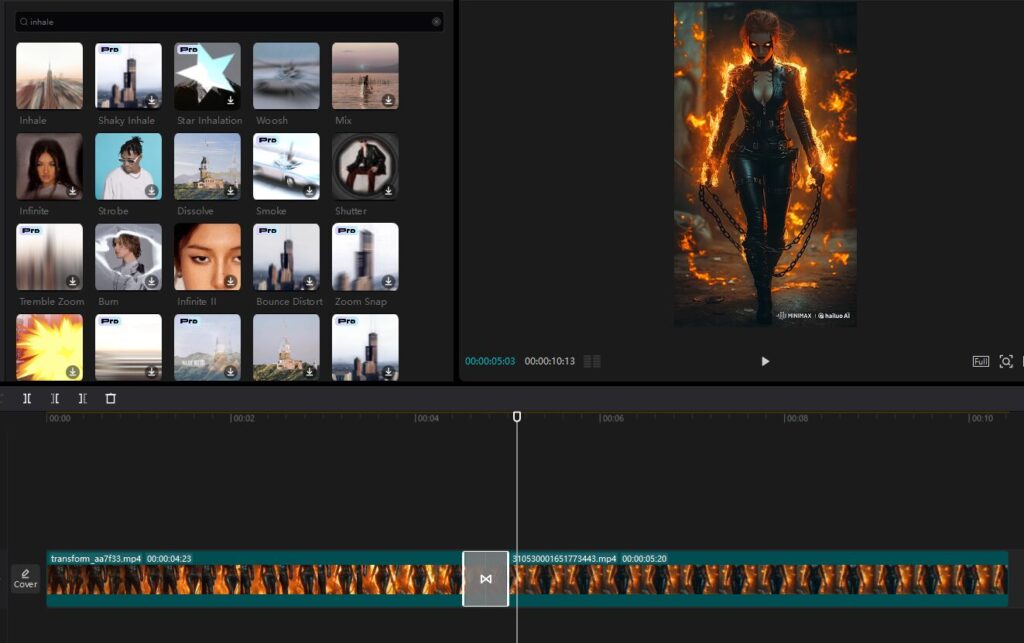The image size is (1024, 643).
Task: Click the 'Dissolve' label
Action: (x=195, y=211)
